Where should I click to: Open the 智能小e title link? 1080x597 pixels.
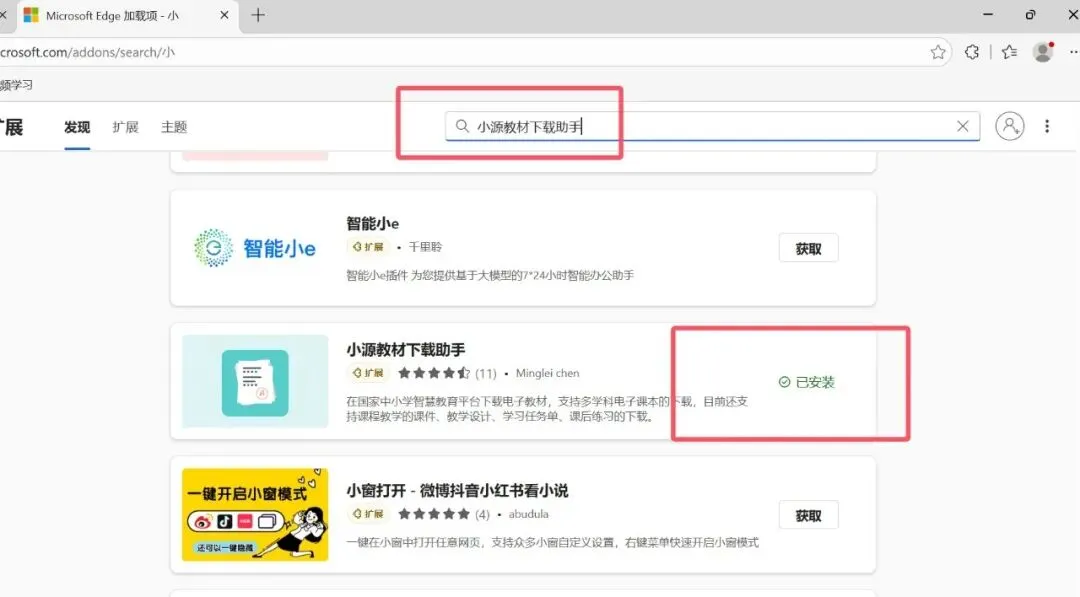point(373,223)
